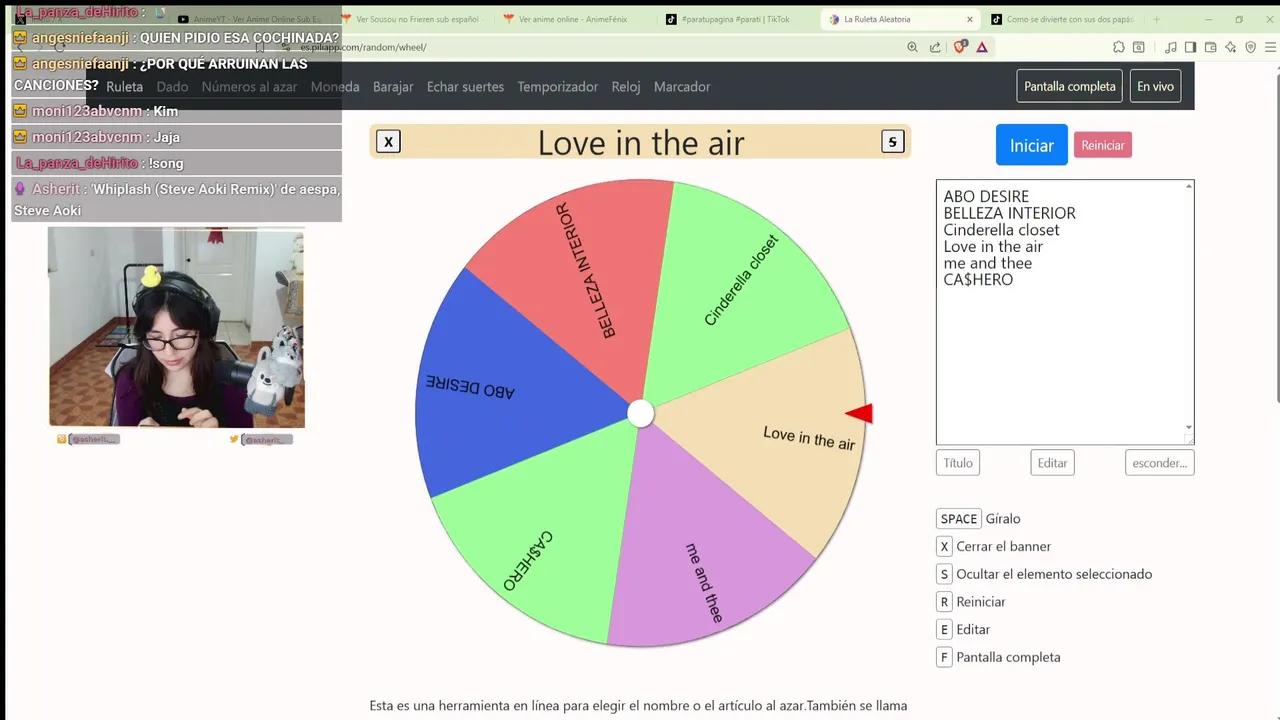Toggle the browser sidebar panel icon
The height and width of the screenshot is (720, 1280).
1190,47
